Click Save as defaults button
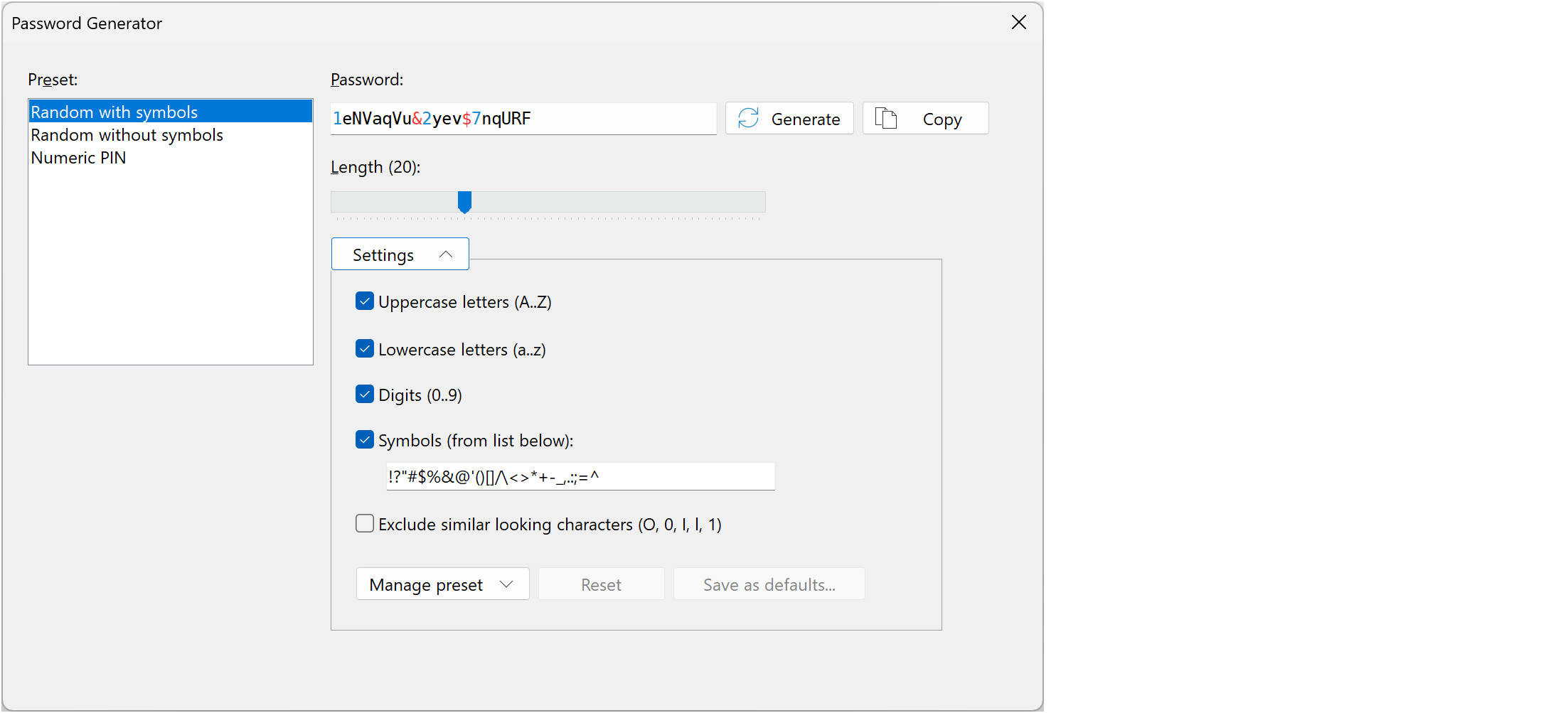This screenshot has width=1568, height=713. click(769, 584)
